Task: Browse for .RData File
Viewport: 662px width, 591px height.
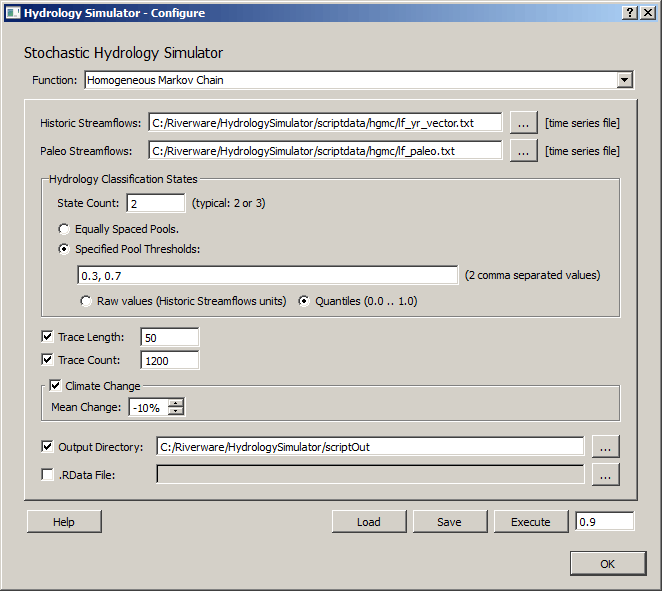Action: pyautogui.click(x=605, y=474)
